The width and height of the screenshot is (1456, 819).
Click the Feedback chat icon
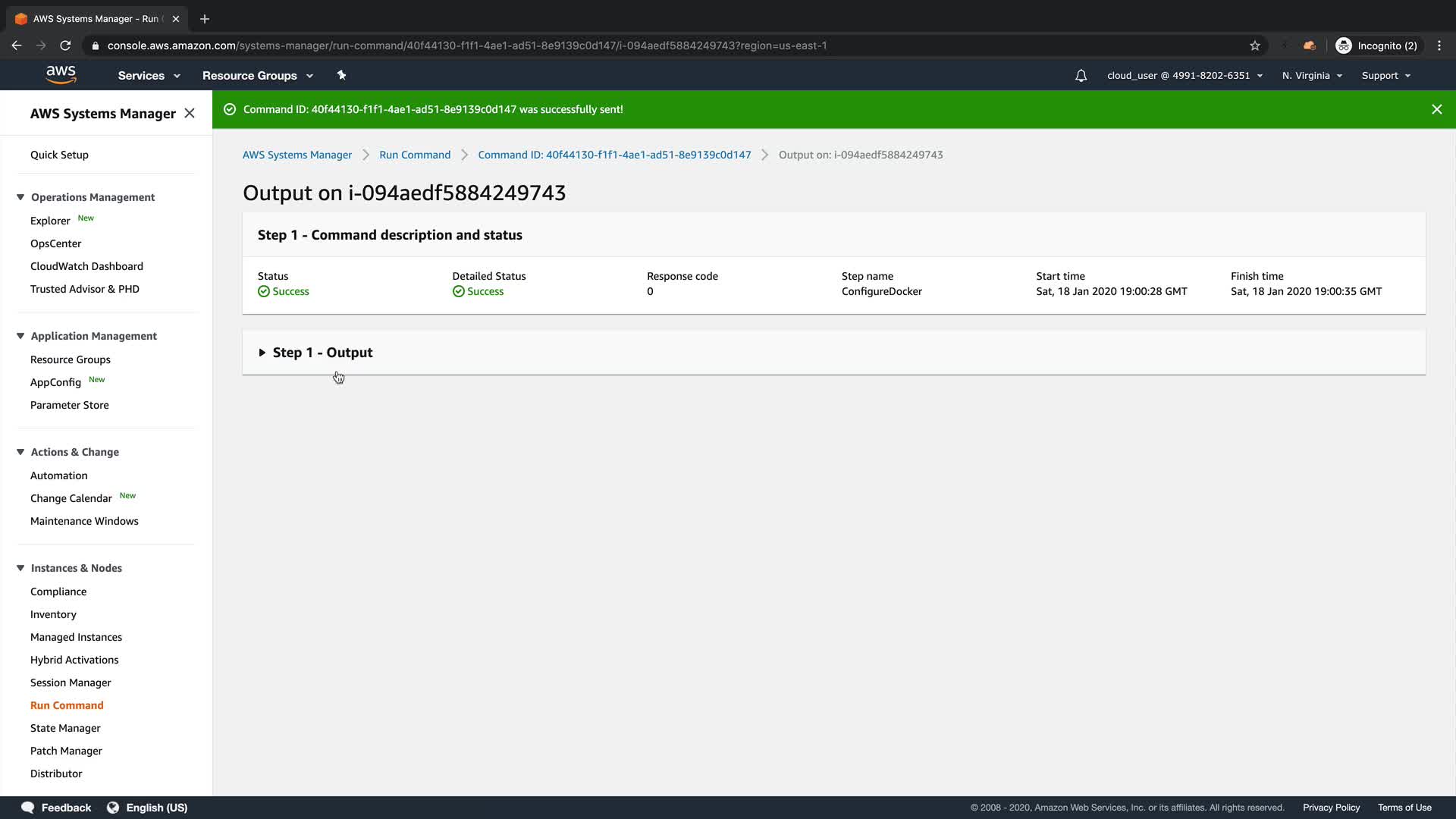click(x=28, y=808)
